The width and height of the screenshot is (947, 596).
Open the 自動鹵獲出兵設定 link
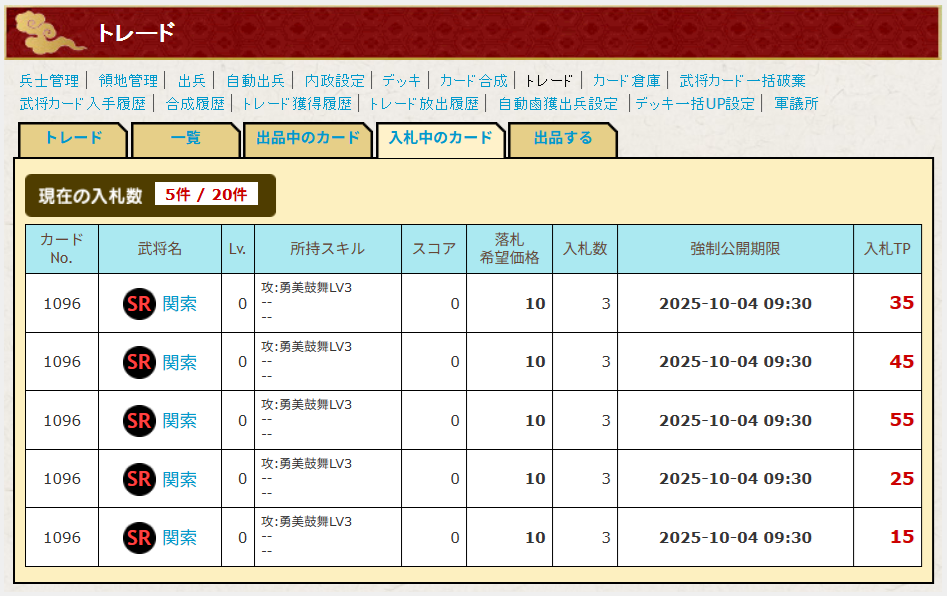tap(558, 104)
